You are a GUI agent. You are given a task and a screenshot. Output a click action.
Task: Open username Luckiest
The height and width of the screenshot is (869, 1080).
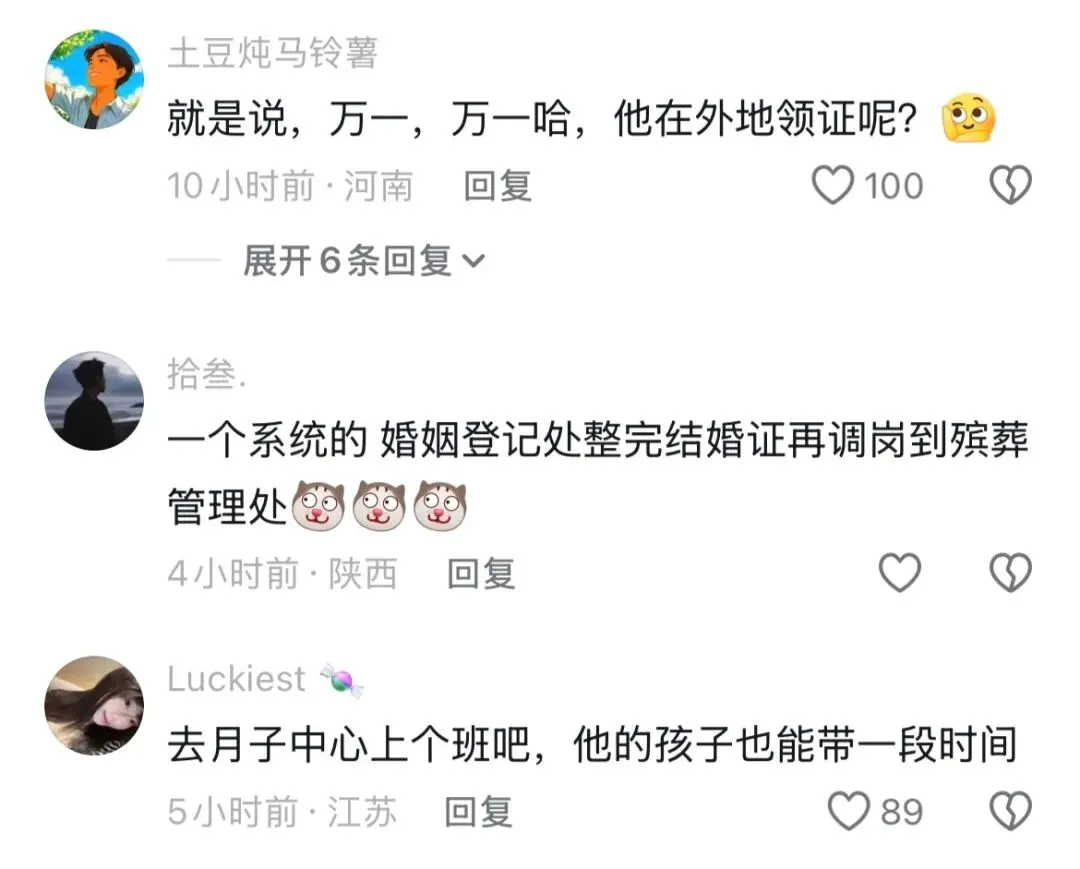tap(236, 679)
